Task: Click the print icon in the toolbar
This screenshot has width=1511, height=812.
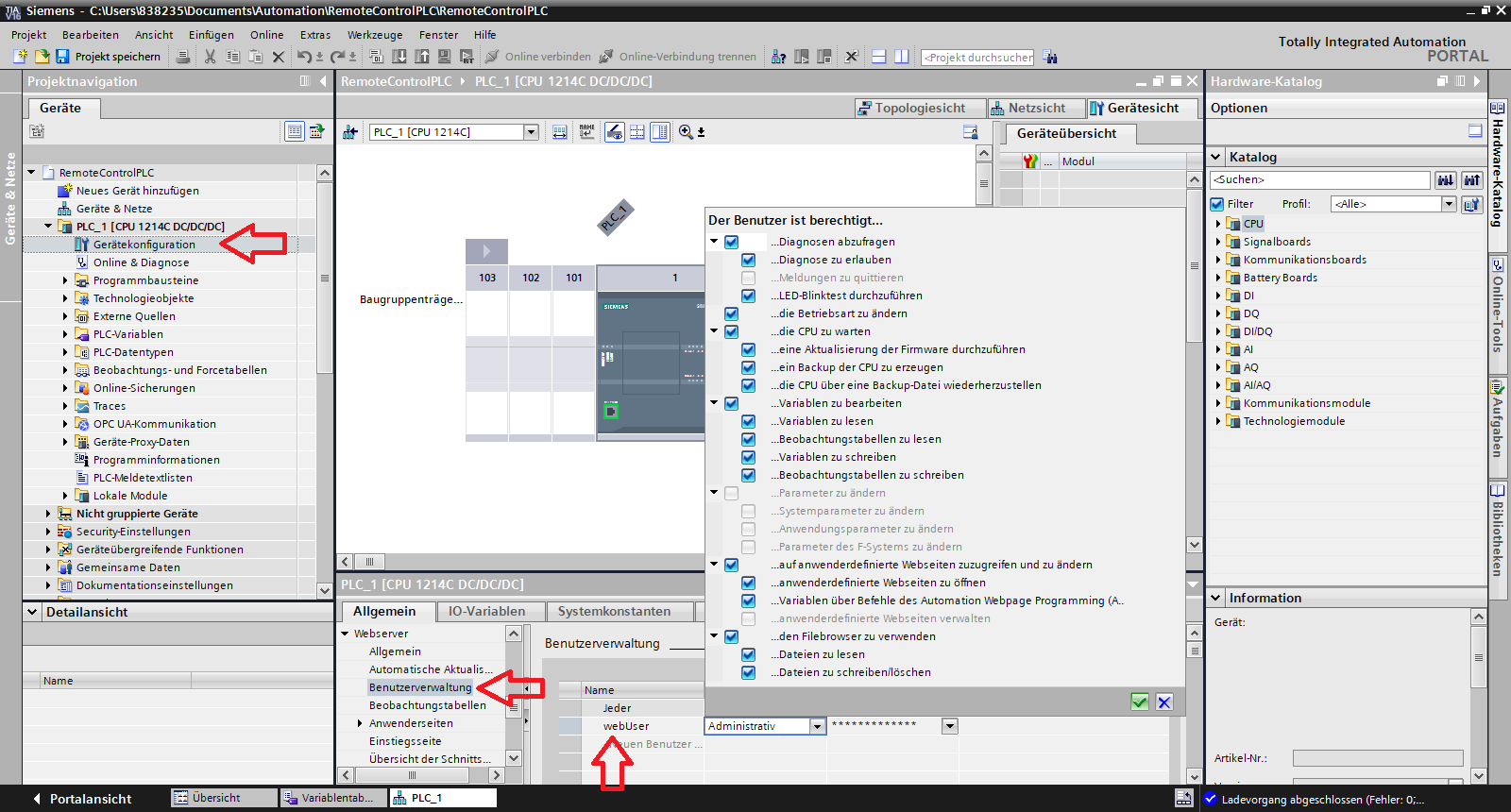Action: (x=183, y=57)
